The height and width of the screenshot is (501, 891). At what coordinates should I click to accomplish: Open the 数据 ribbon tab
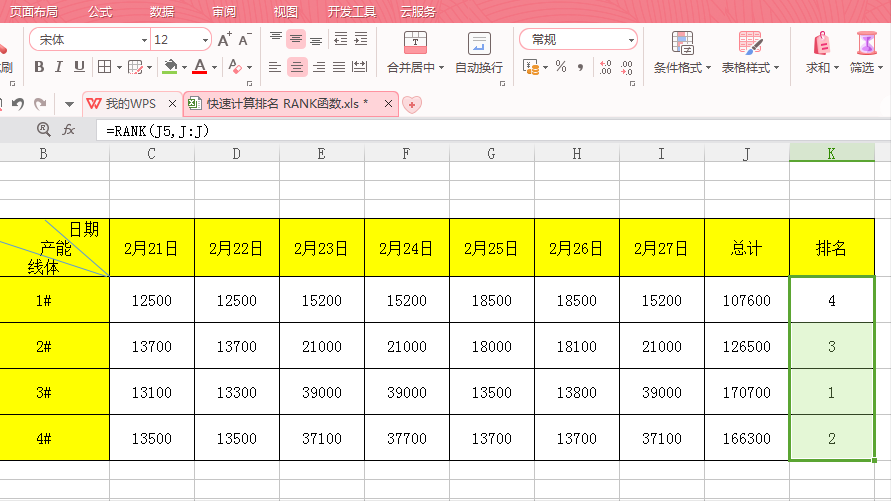[162, 11]
